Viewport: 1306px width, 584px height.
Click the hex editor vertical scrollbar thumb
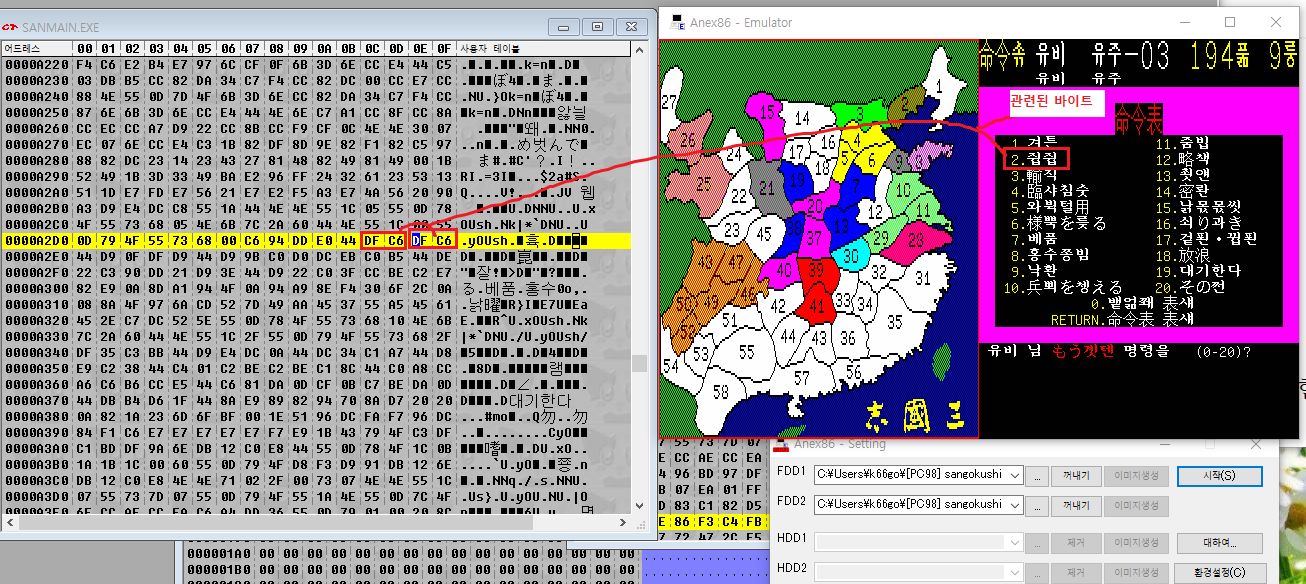coord(639,364)
